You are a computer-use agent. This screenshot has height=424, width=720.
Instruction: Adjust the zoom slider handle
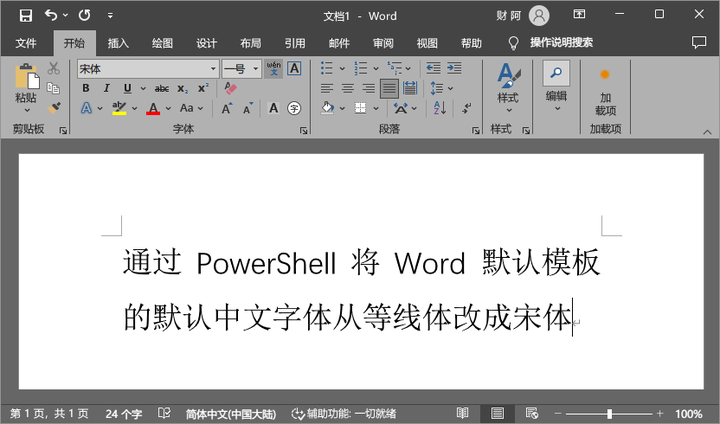point(609,414)
